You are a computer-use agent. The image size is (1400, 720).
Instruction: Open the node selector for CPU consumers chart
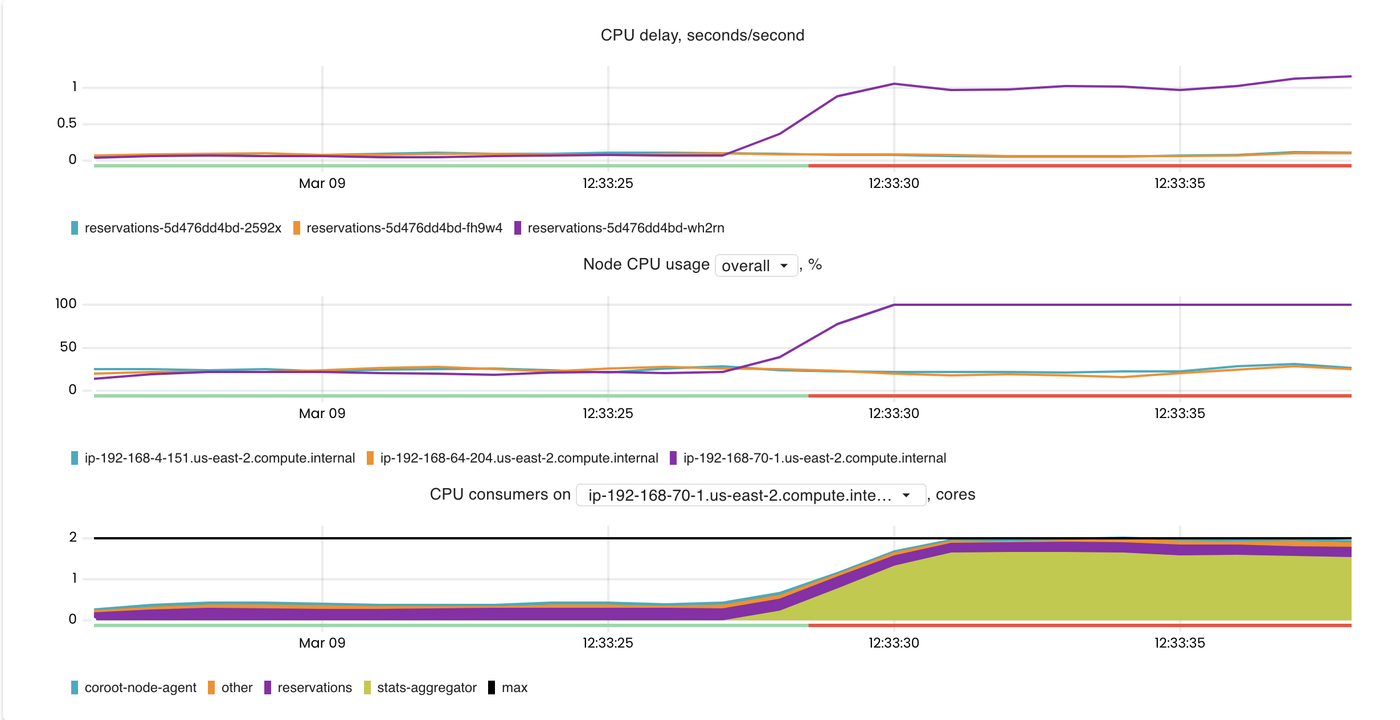pyautogui.click(x=749, y=494)
